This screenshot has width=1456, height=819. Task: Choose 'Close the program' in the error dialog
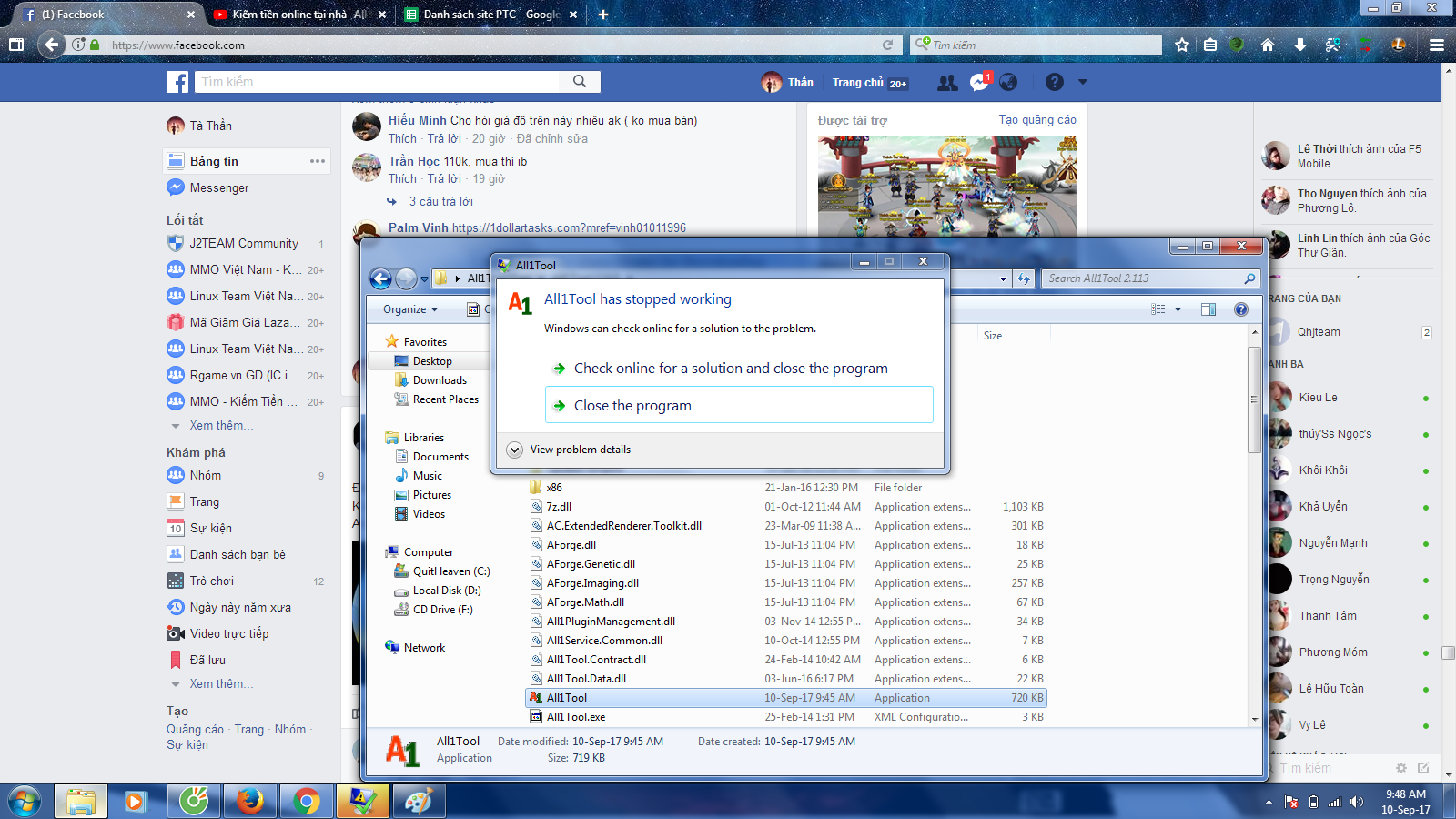point(739,405)
